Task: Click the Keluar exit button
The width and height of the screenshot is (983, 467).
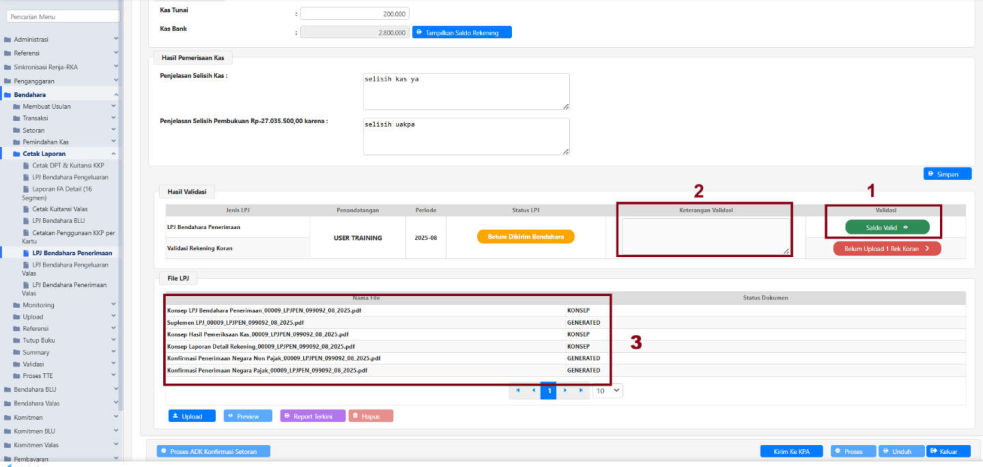Action: (948, 451)
